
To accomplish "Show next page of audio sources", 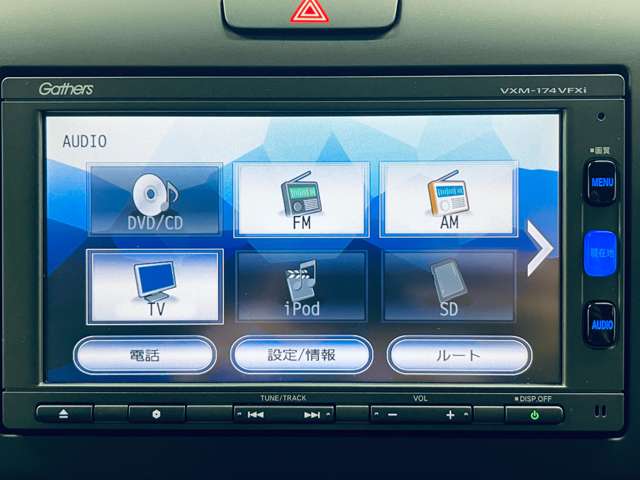I will coord(540,248).
